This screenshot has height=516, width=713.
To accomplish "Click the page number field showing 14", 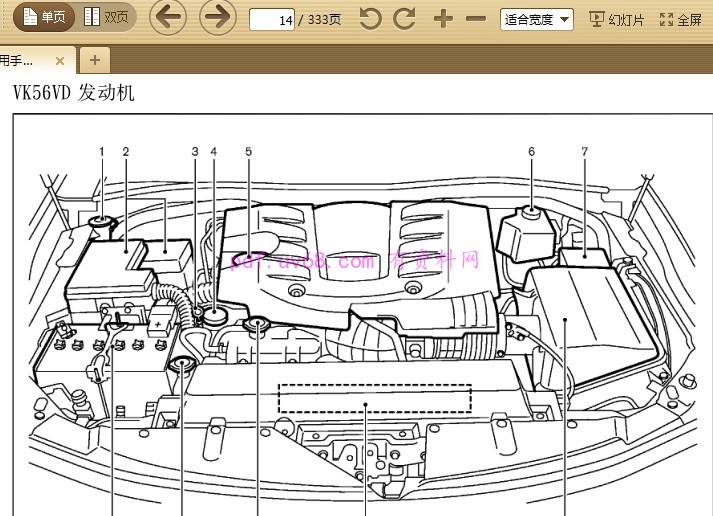I will tap(272, 19).
